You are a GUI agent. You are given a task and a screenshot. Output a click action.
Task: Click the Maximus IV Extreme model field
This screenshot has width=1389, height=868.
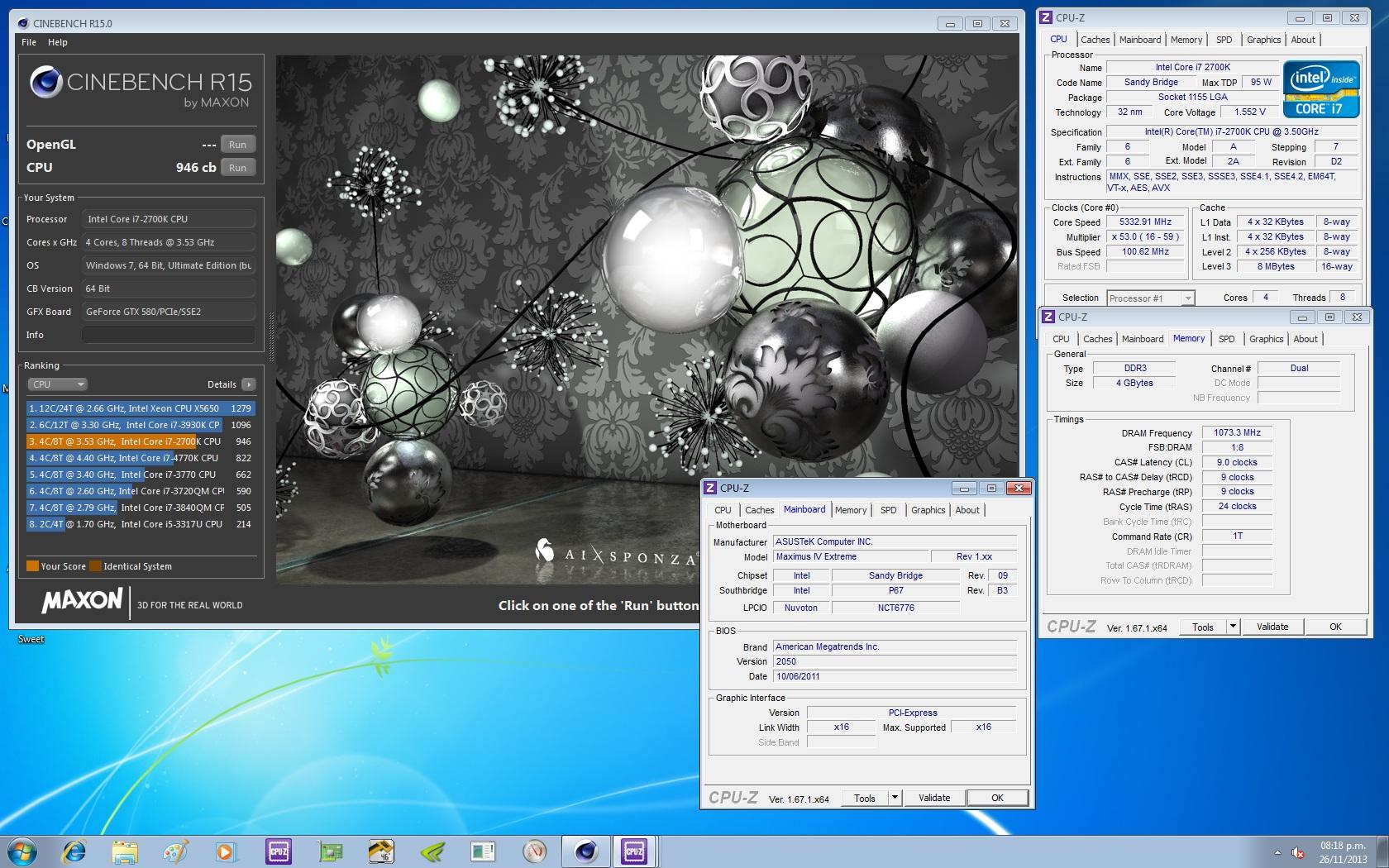(x=851, y=556)
